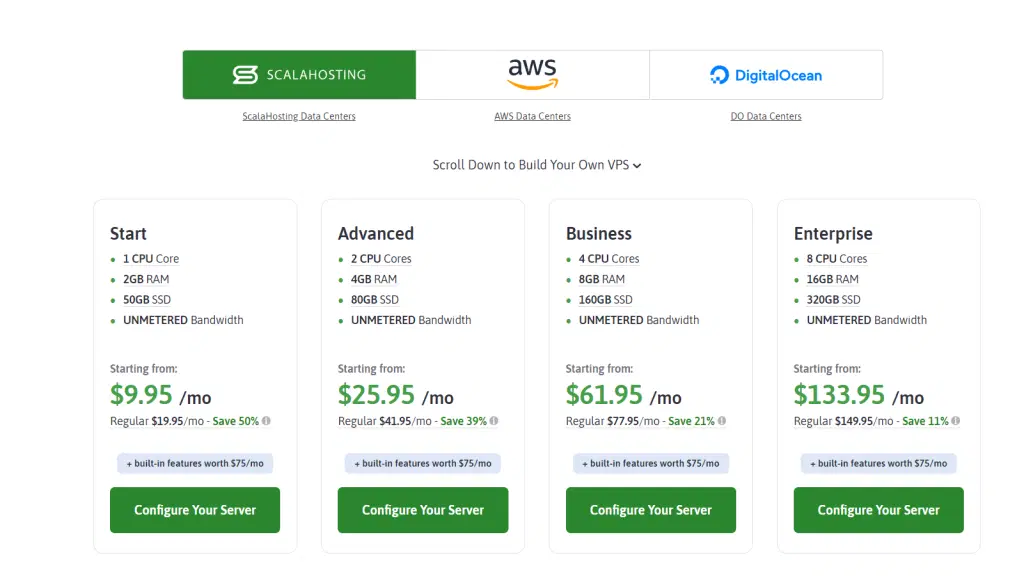Configure Your Server for Business plan
This screenshot has width=1024, height=583.
(650, 510)
